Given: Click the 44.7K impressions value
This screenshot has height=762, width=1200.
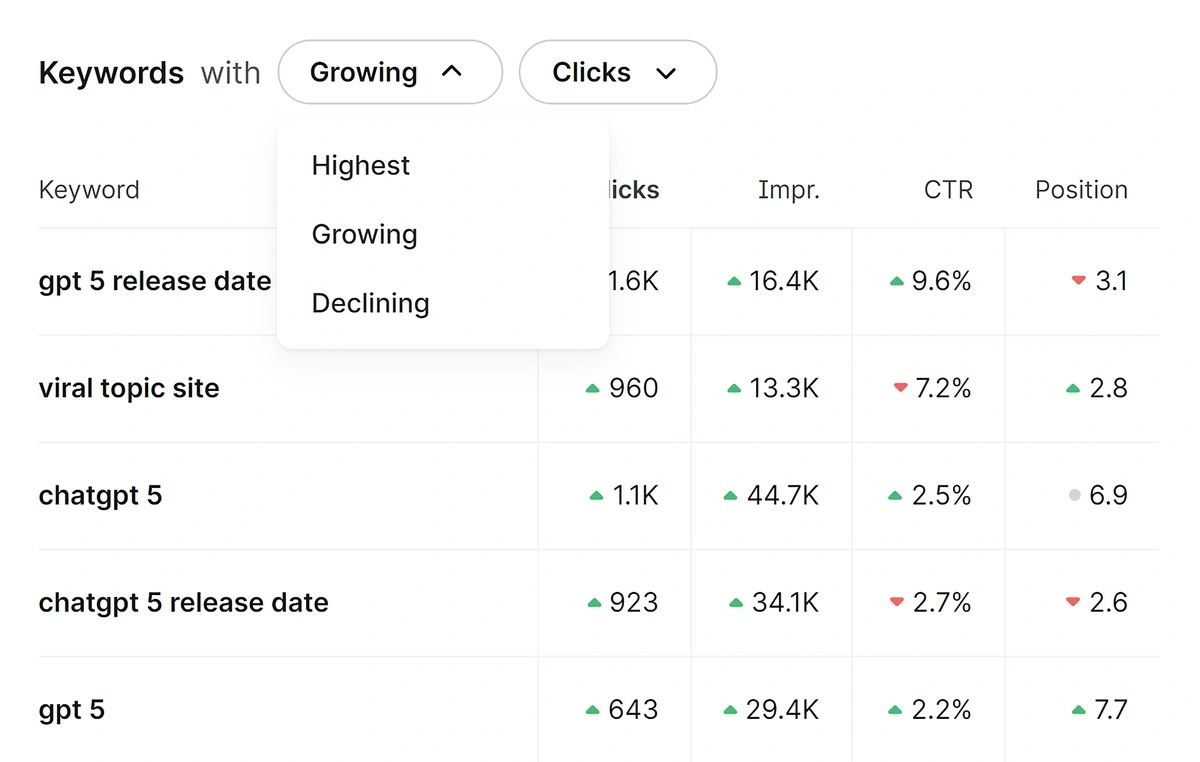Looking at the screenshot, I should tap(783, 495).
